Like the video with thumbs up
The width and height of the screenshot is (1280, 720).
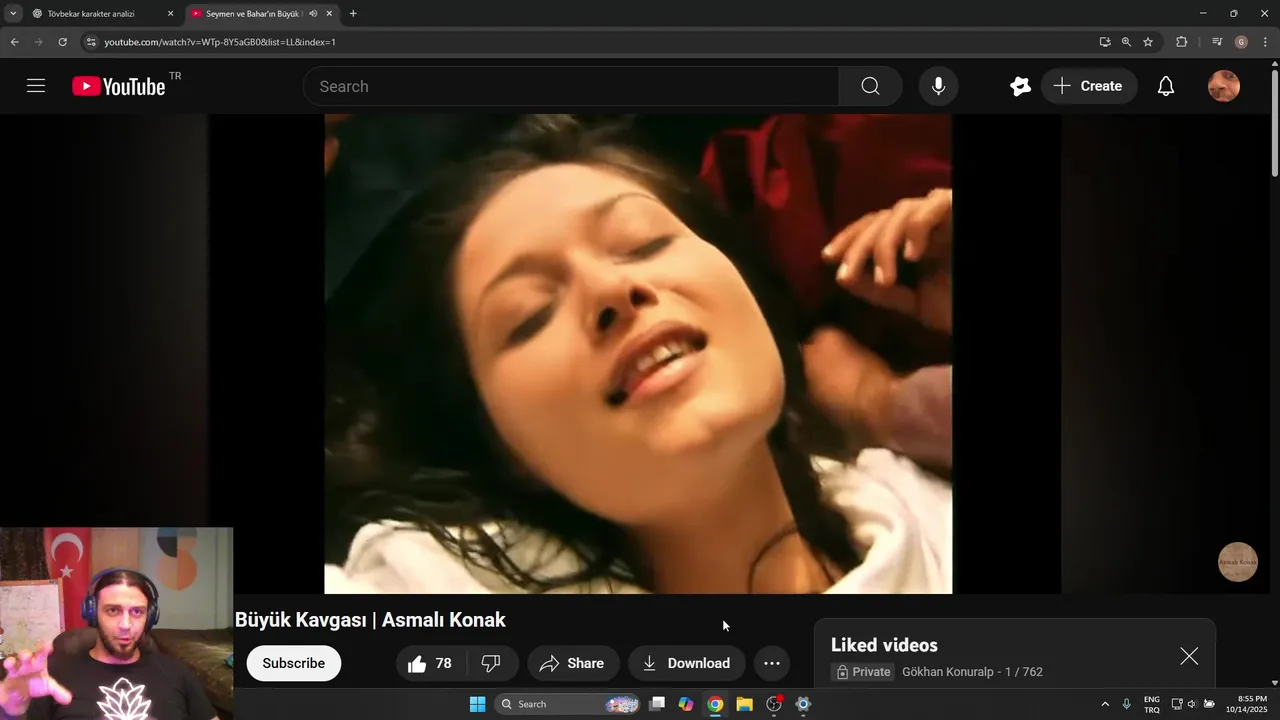(430, 663)
